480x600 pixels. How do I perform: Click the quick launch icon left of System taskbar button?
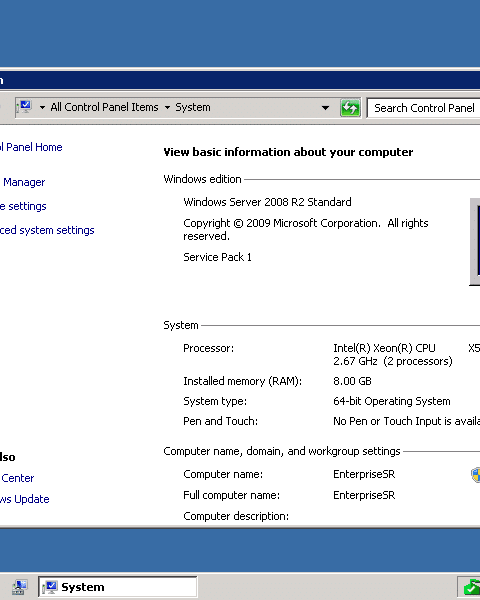(x=19, y=587)
